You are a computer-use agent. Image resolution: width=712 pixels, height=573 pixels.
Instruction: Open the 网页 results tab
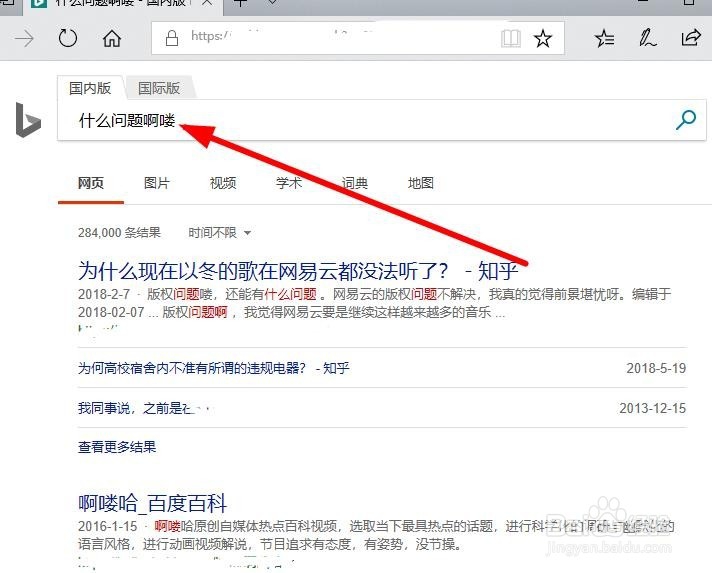(x=91, y=183)
